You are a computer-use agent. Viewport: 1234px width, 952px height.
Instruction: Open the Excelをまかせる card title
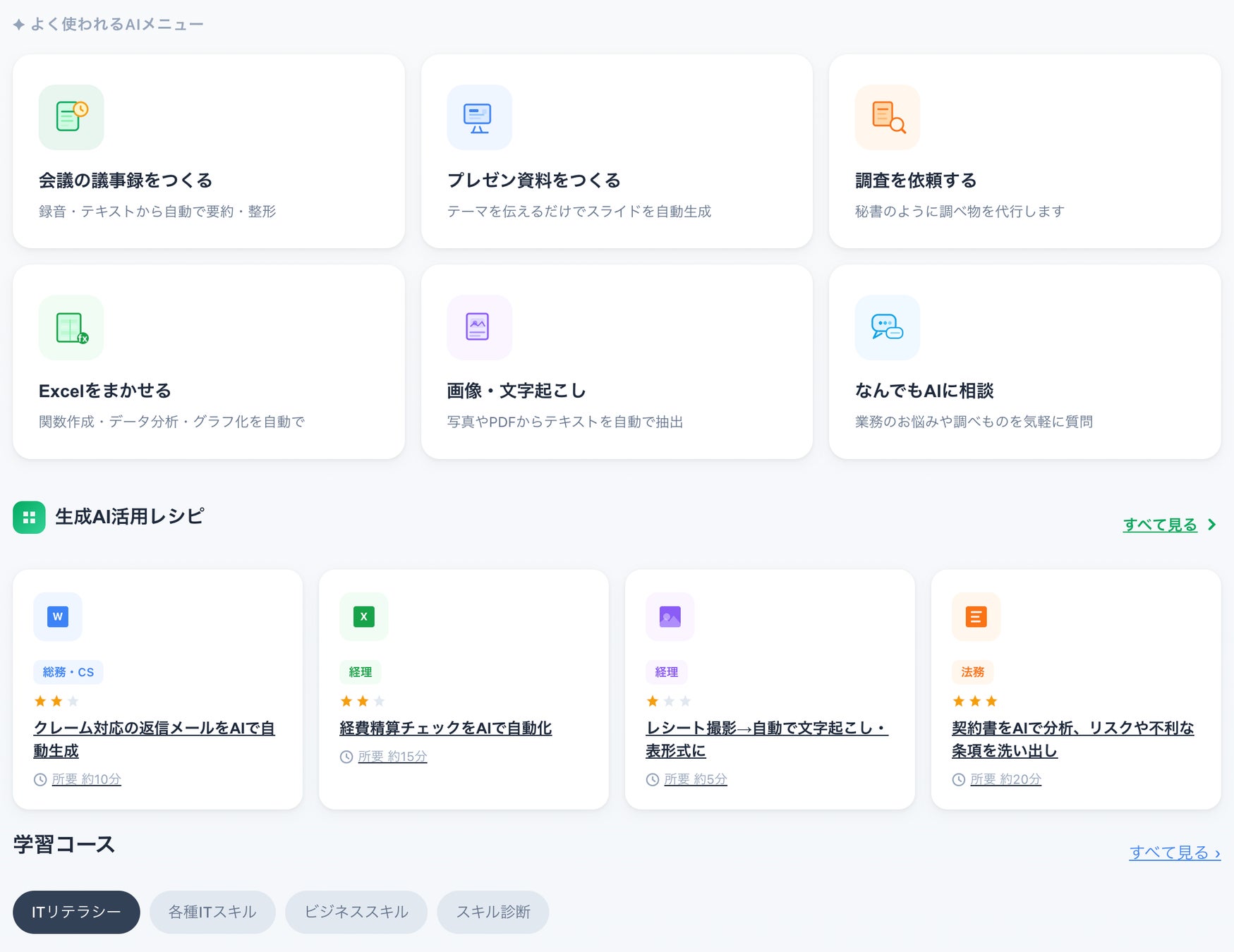pos(105,391)
